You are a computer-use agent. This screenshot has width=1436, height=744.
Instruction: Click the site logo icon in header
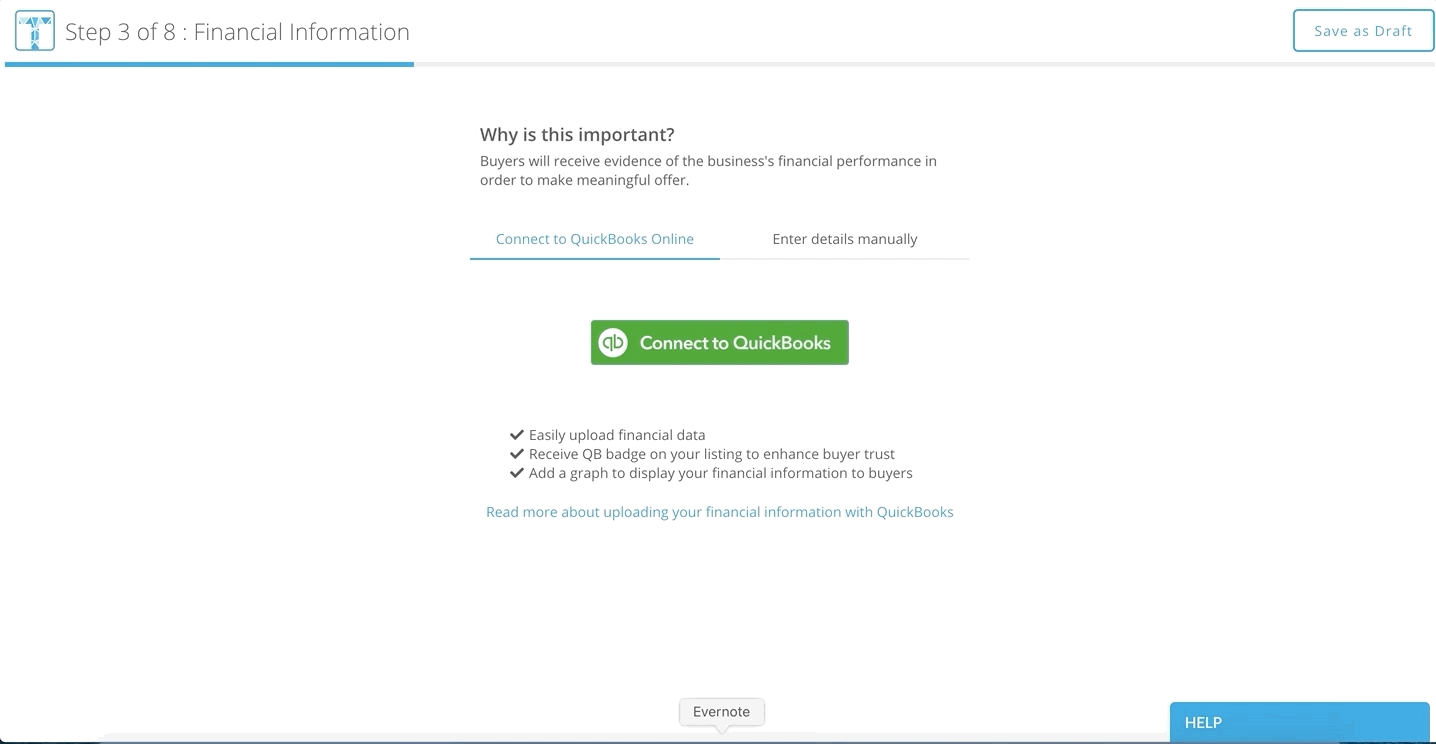35,32
